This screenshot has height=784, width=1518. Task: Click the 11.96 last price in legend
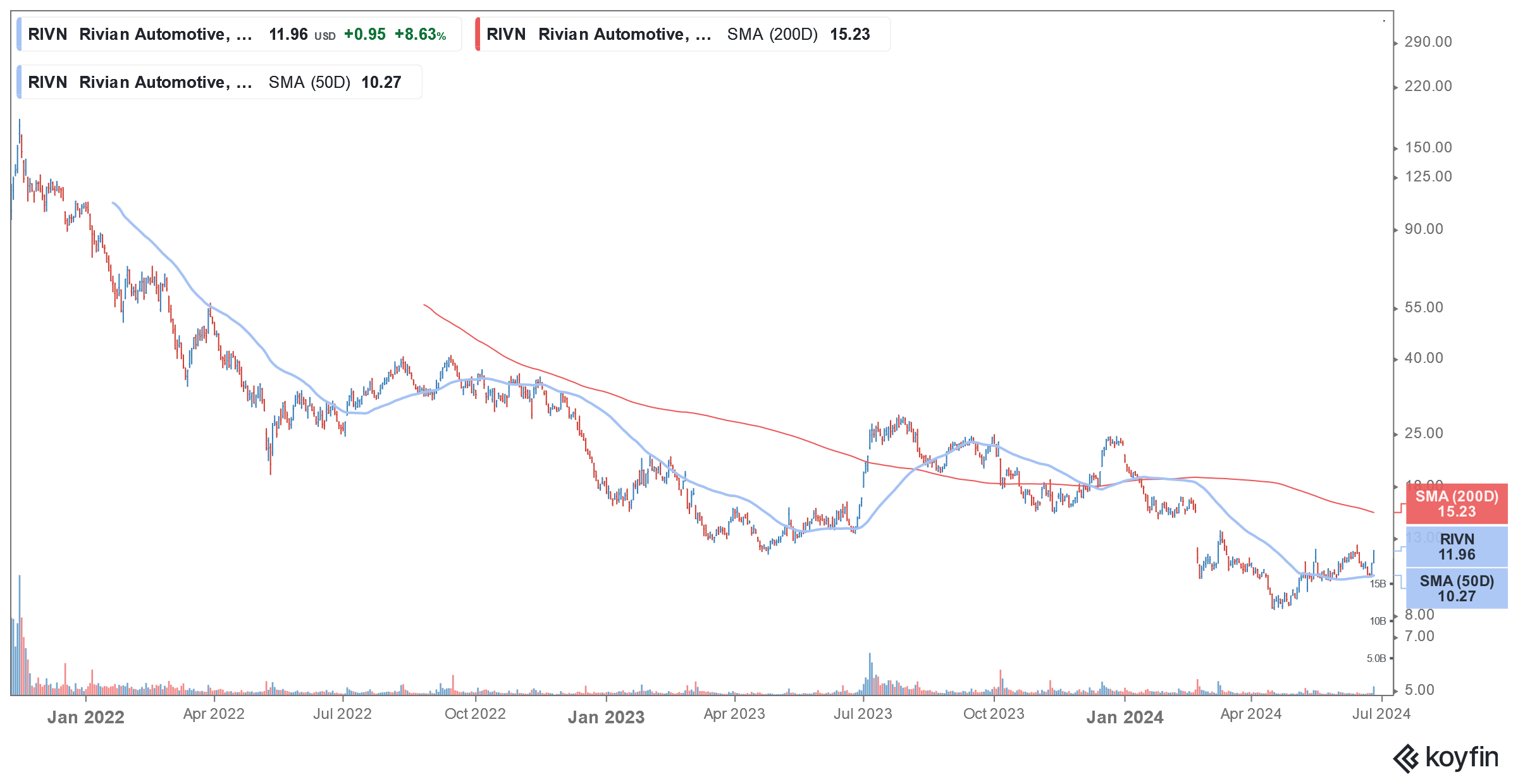pos(288,34)
